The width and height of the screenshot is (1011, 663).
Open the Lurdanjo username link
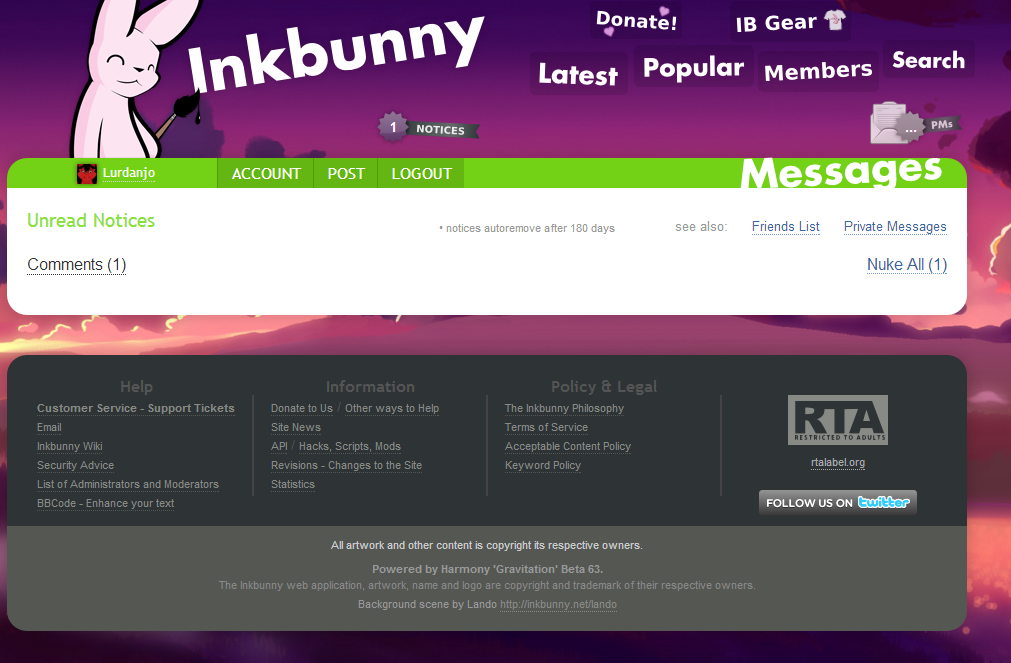(128, 173)
